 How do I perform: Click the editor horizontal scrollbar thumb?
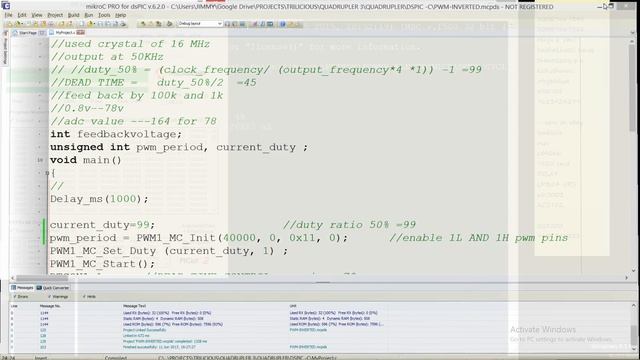[42, 278]
